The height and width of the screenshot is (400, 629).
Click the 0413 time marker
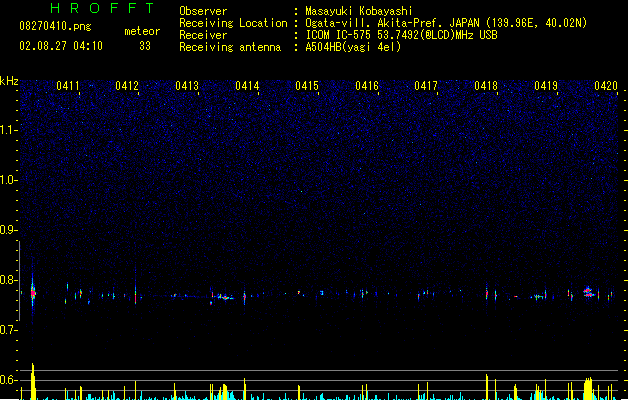pos(187,86)
